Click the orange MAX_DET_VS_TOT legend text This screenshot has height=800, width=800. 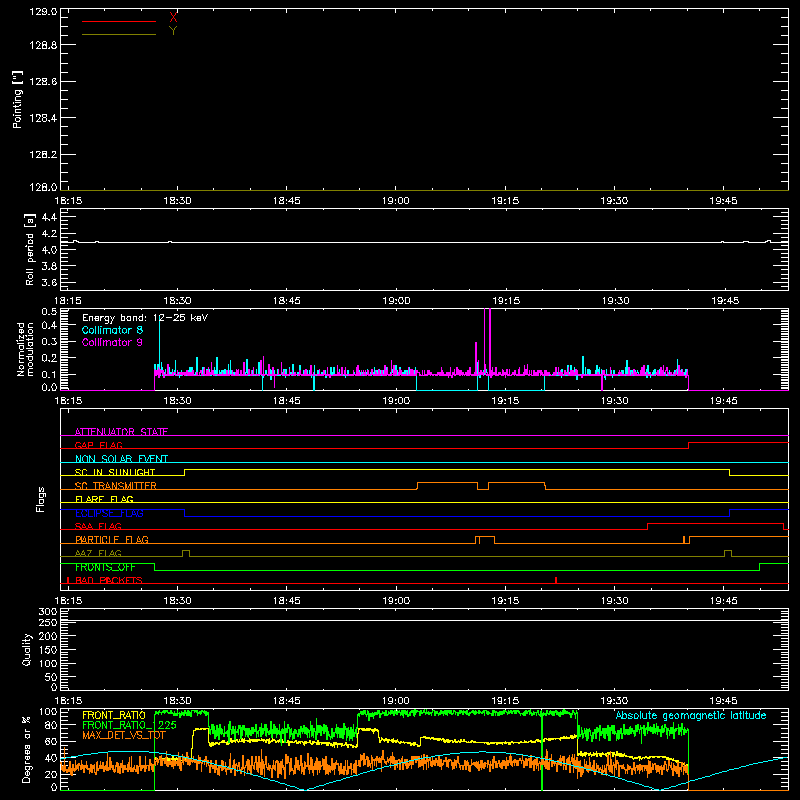[124, 735]
